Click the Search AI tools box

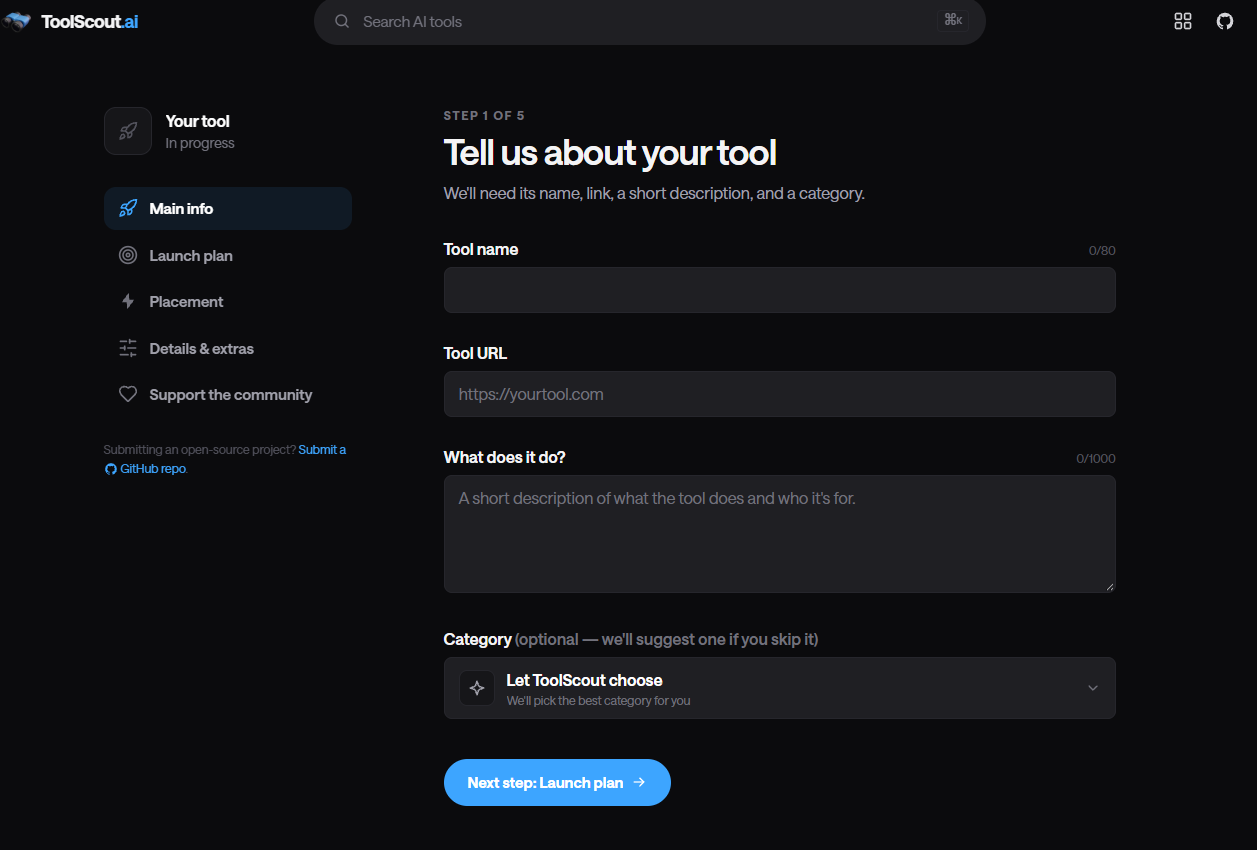click(x=650, y=22)
